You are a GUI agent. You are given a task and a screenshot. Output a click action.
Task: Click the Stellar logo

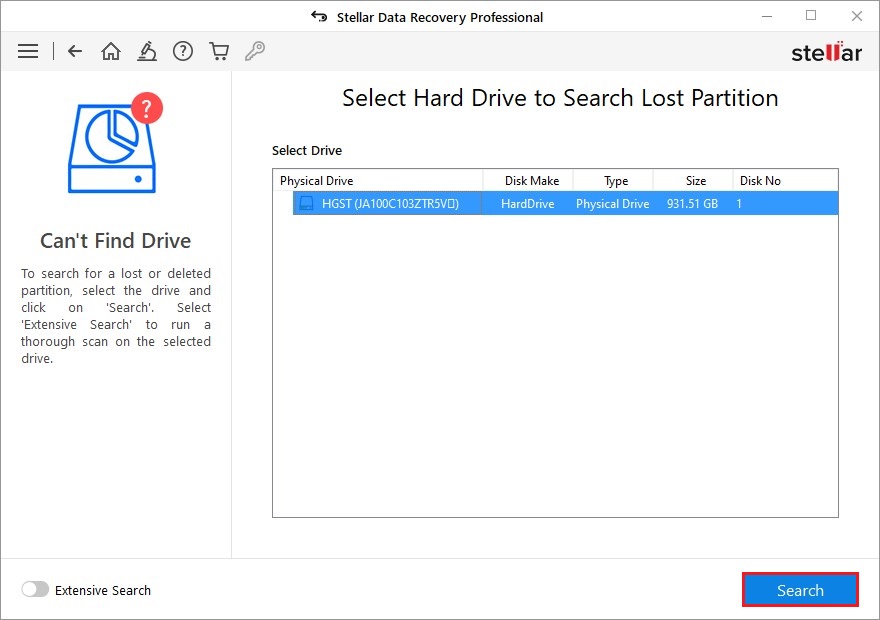click(x=827, y=51)
